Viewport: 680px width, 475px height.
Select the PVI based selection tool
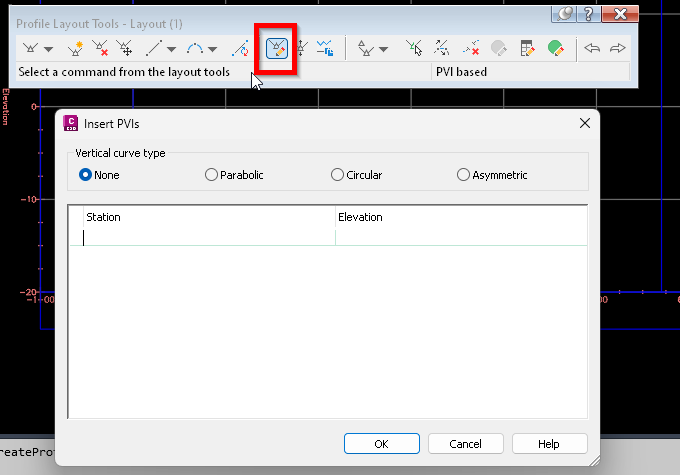coord(366,48)
